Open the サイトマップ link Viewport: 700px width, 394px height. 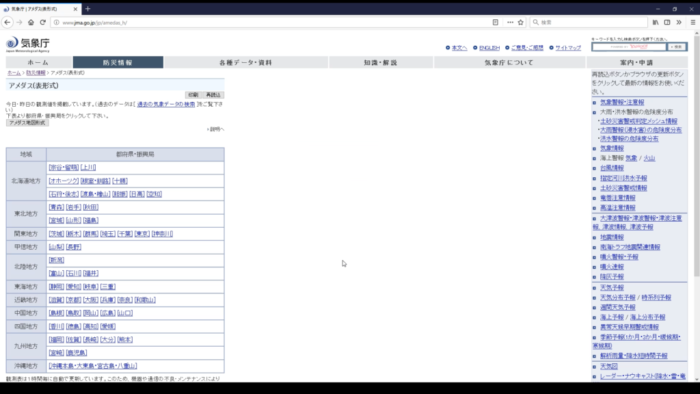click(x=568, y=48)
